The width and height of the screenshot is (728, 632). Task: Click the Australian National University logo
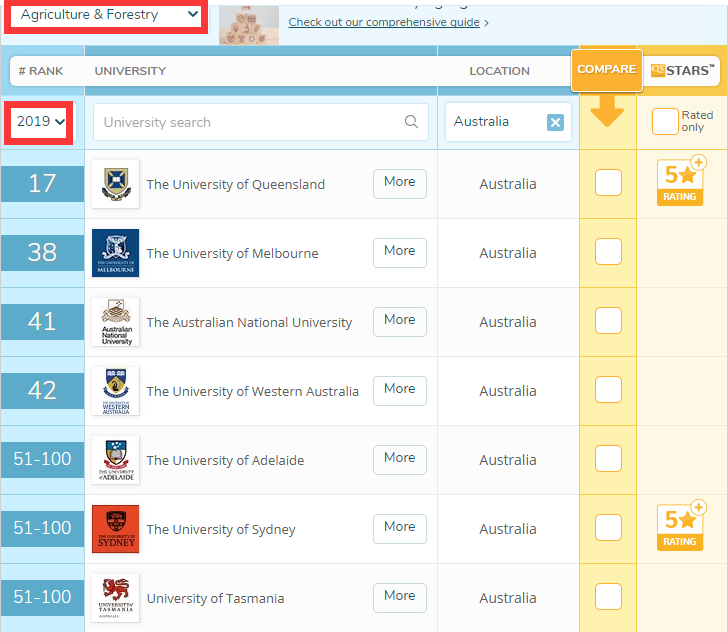tap(115, 322)
